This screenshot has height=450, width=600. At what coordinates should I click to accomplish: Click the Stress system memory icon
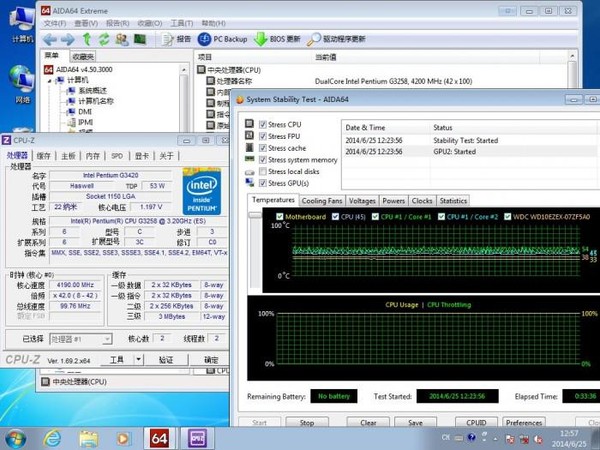(249, 159)
